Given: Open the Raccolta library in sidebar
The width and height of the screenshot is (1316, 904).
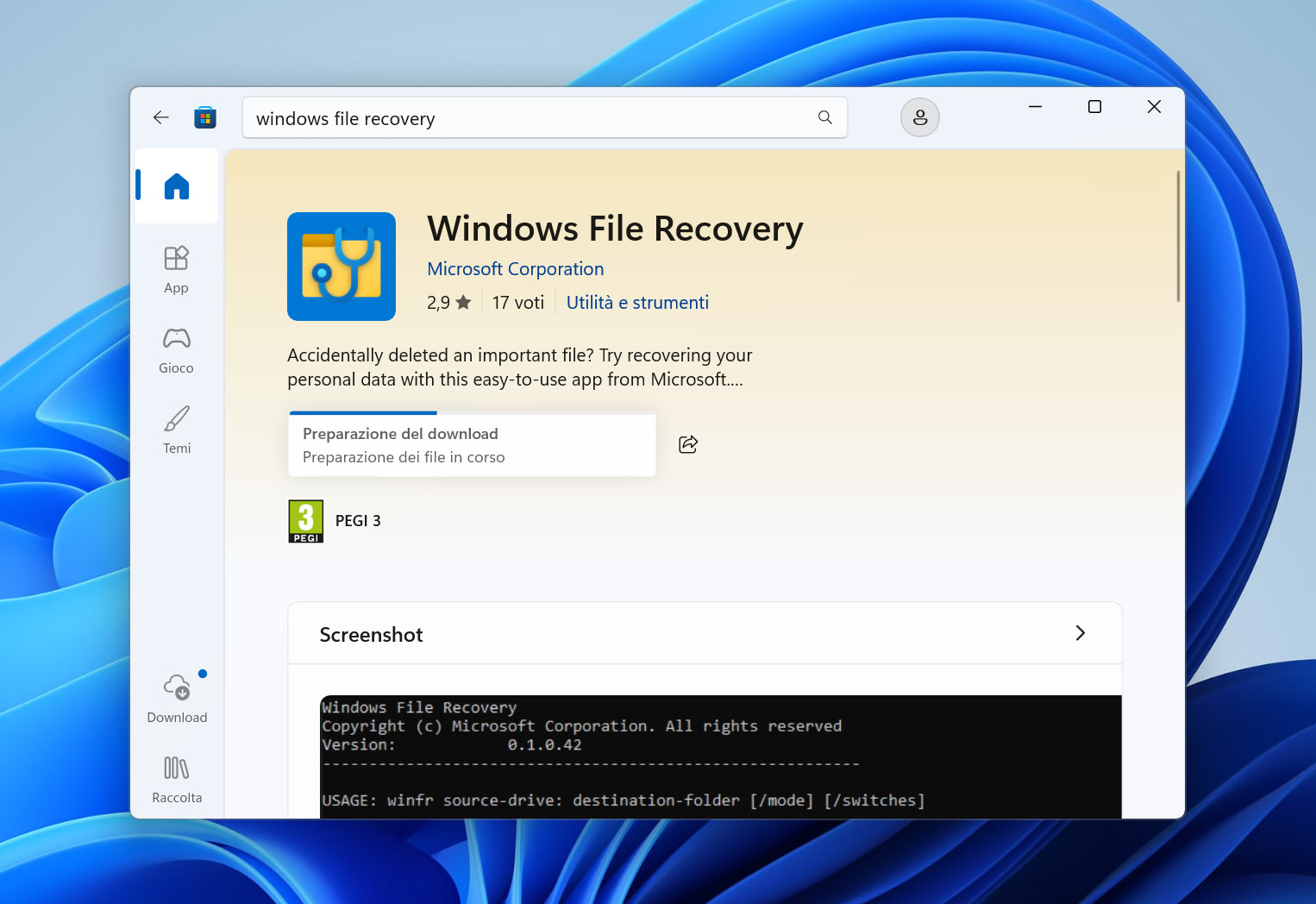Looking at the screenshot, I should (177, 780).
